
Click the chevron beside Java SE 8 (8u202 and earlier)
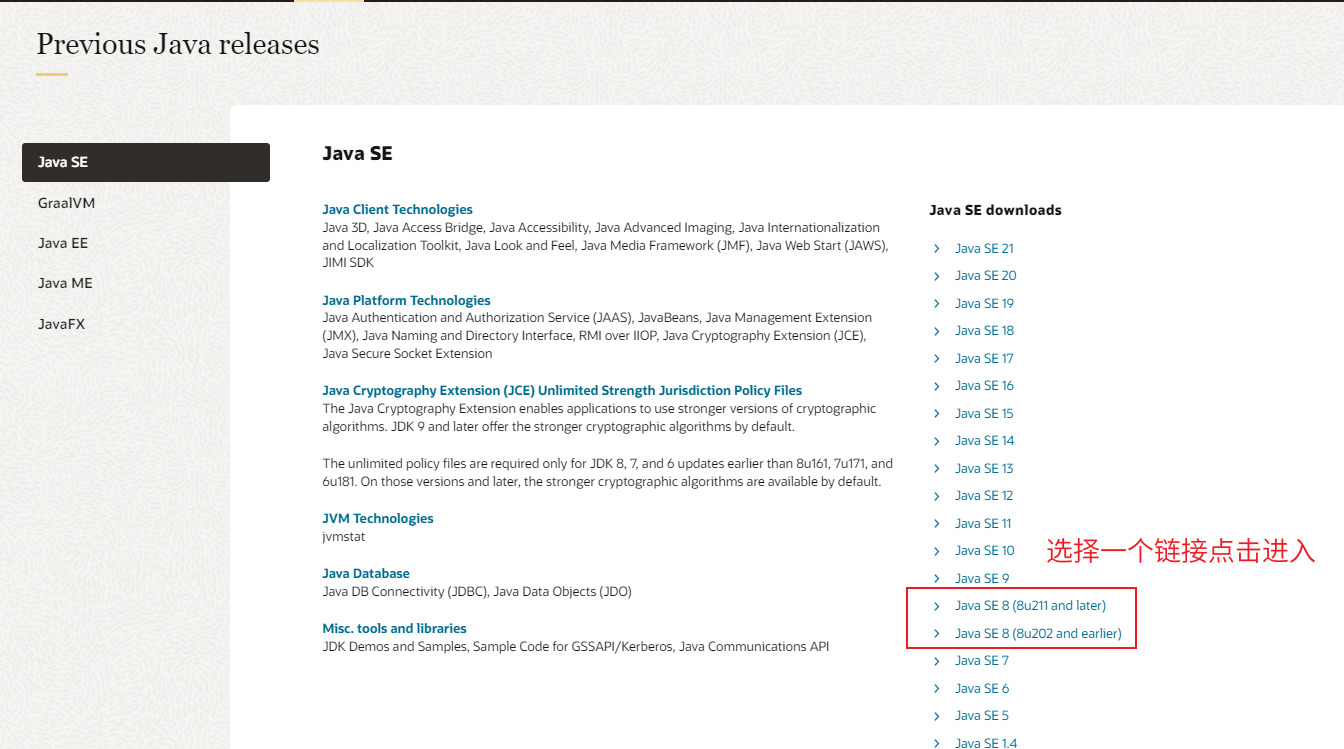[x=937, y=634]
